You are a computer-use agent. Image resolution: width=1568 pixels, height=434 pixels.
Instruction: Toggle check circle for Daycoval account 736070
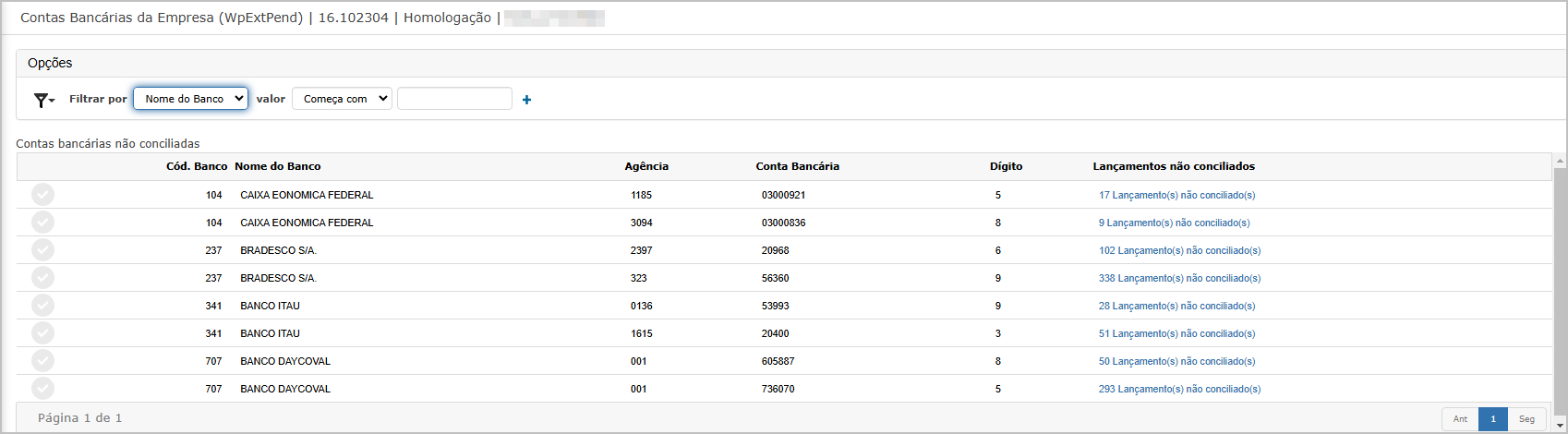click(x=42, y=388)
